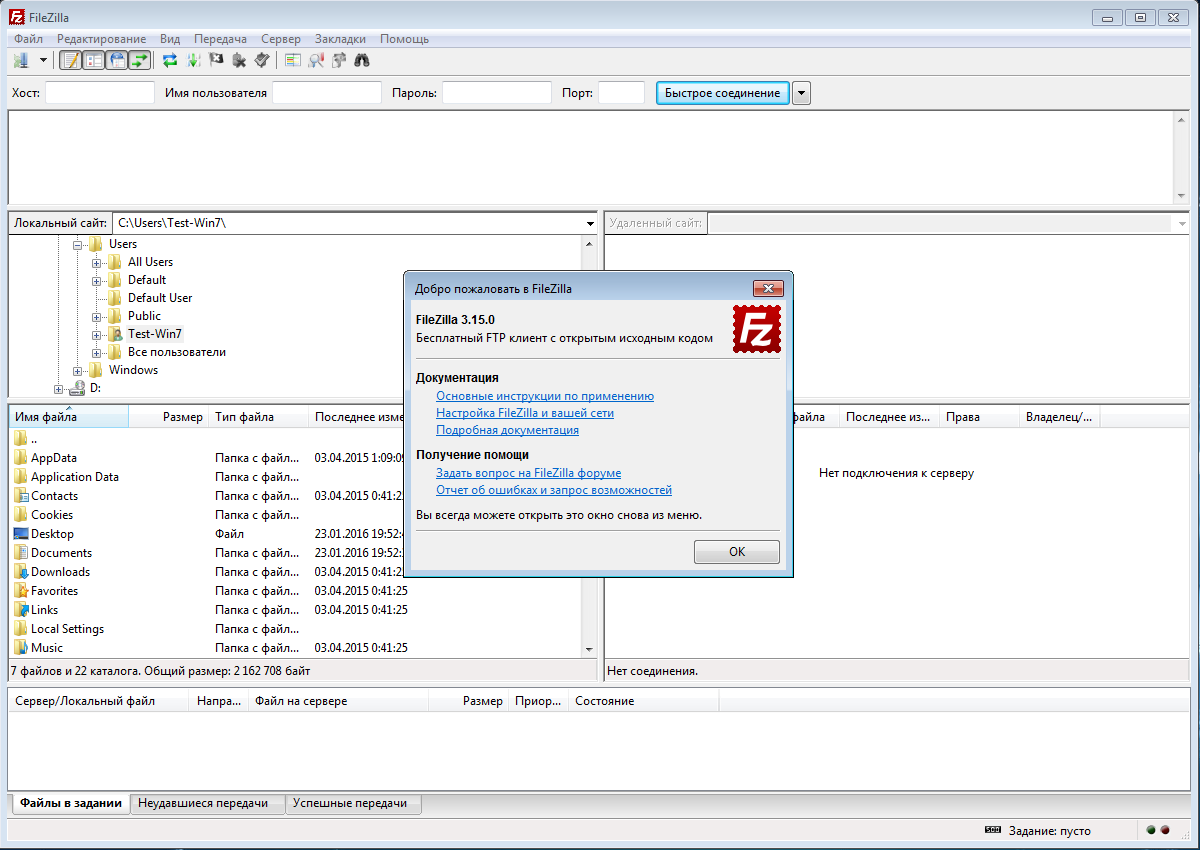
Task: Toggle processing of the transfer queue
Action: tap(193, 60)
